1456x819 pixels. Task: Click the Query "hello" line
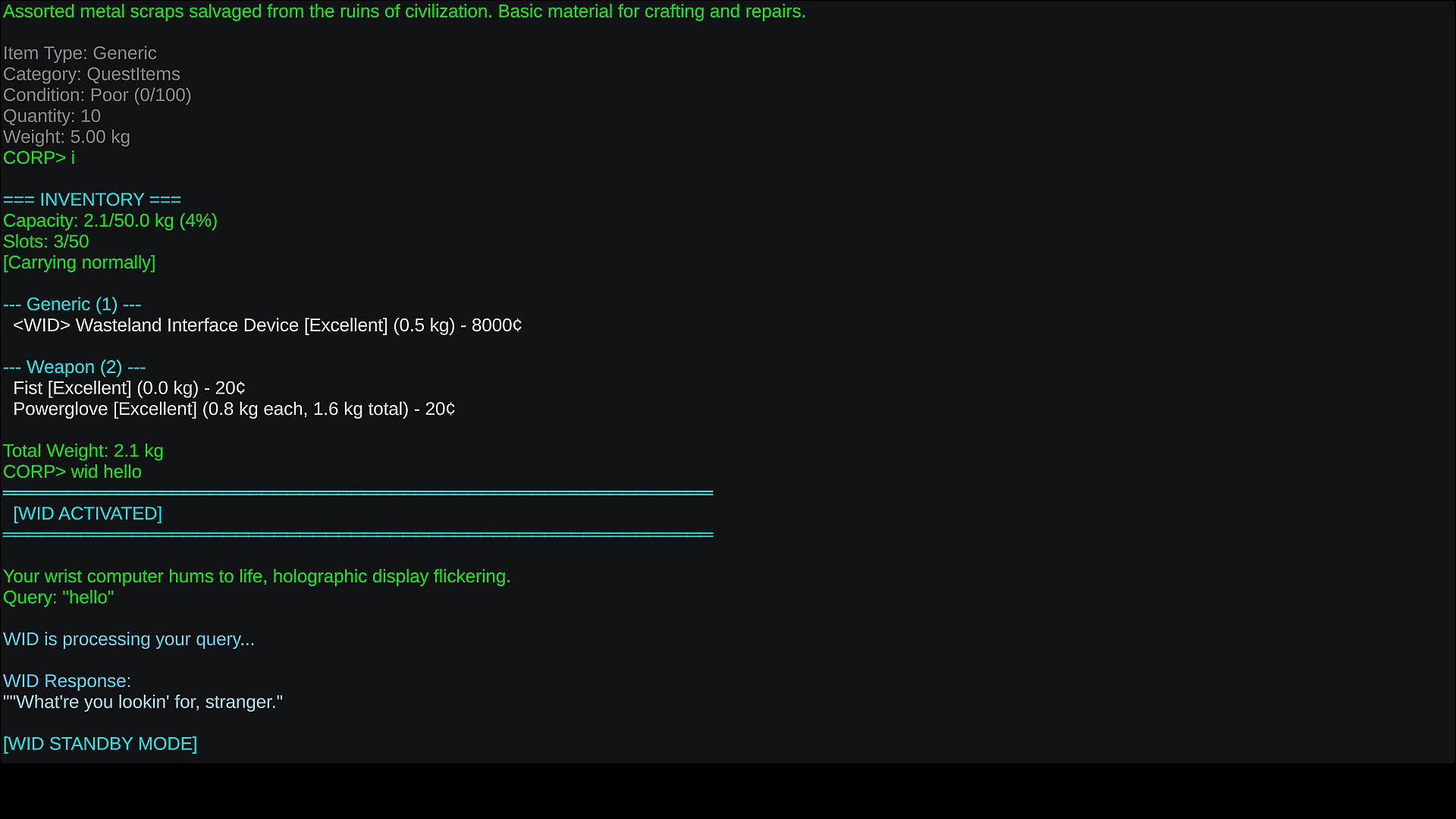click(58, 598)
